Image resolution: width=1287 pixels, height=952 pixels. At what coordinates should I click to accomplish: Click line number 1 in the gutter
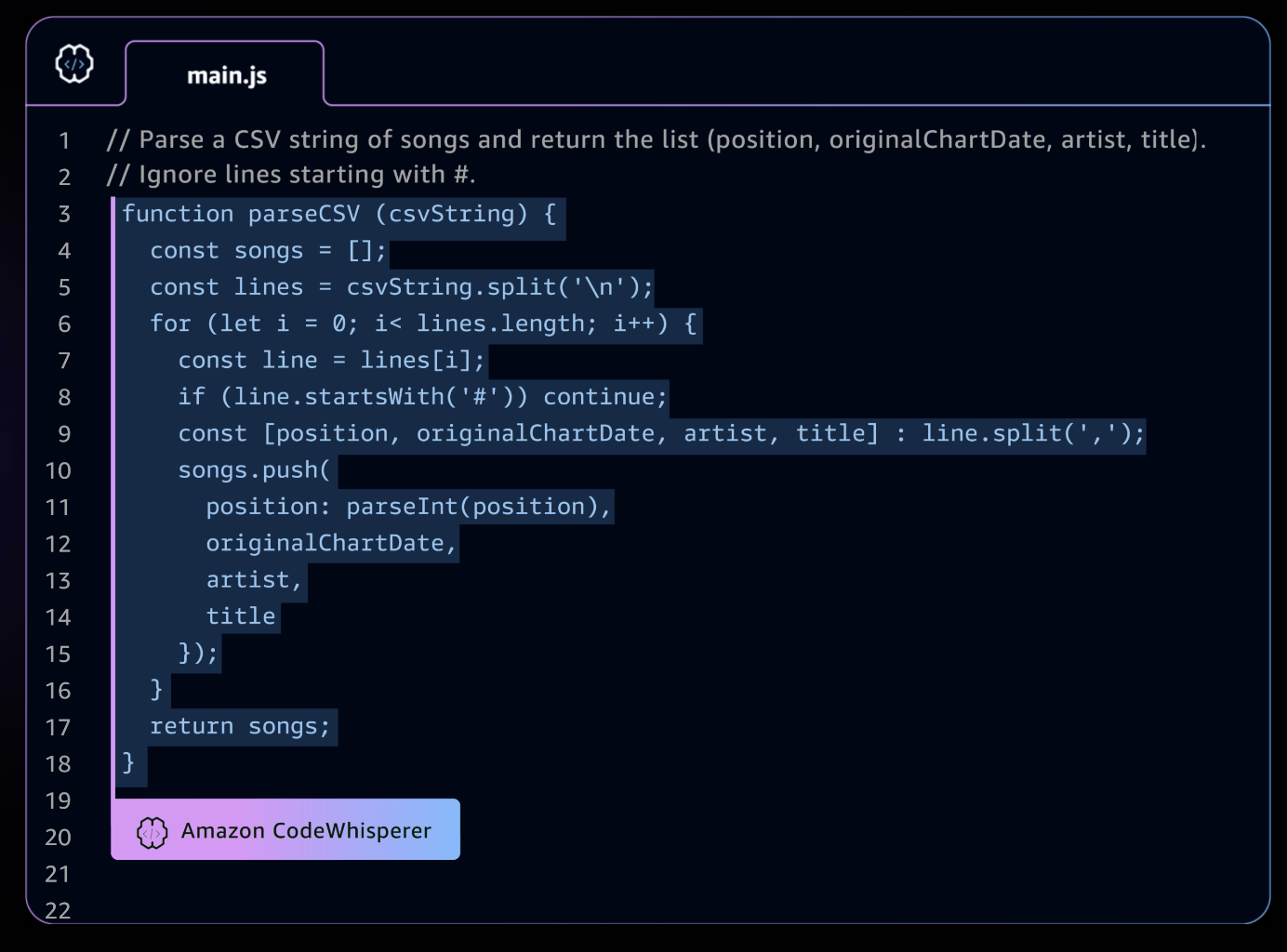pos(64,141)
